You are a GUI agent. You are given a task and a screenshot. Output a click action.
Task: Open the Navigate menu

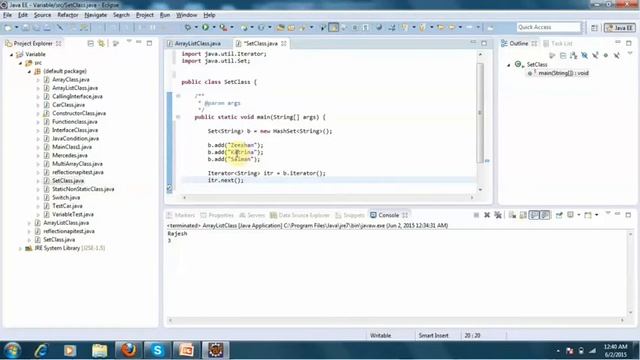(96, 15)
